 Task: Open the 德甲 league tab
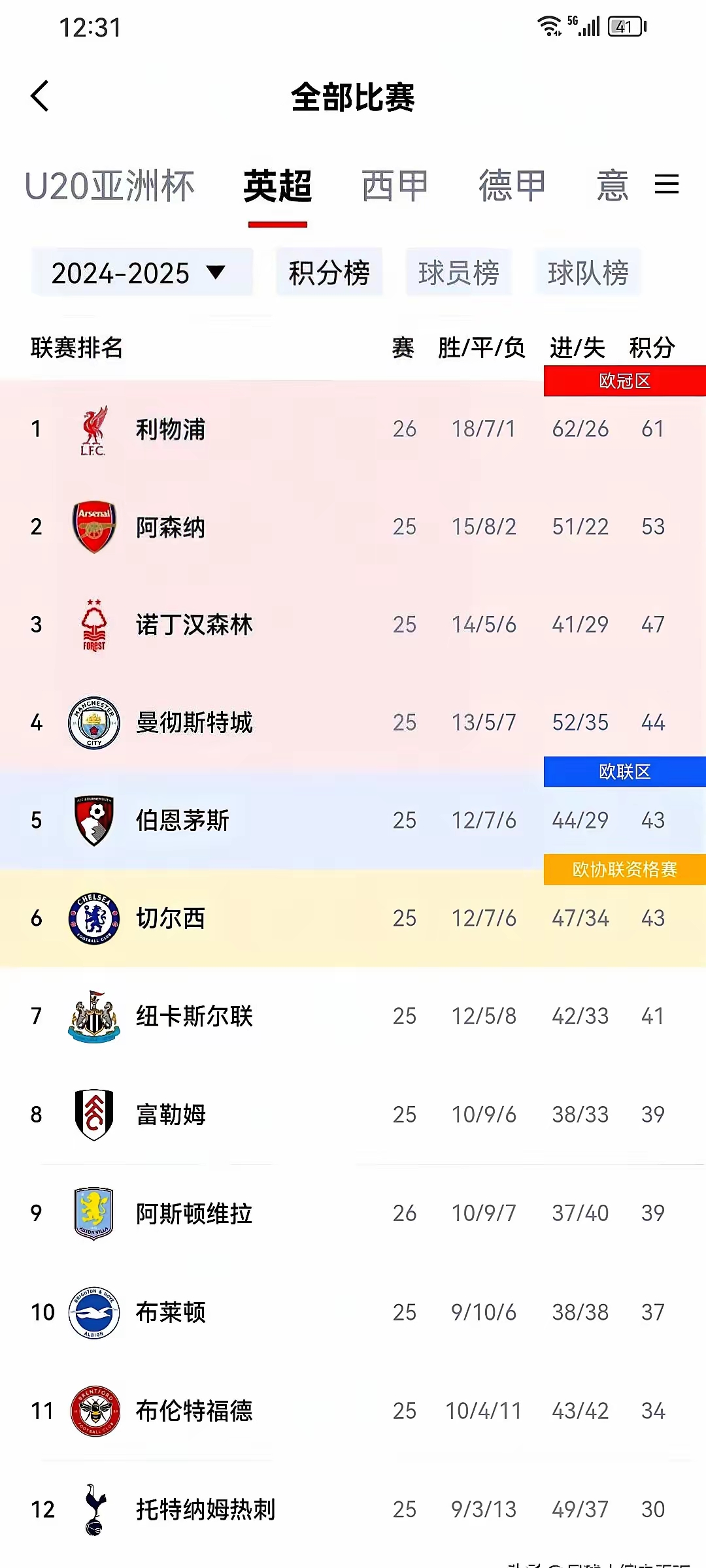tap(511, 186)
